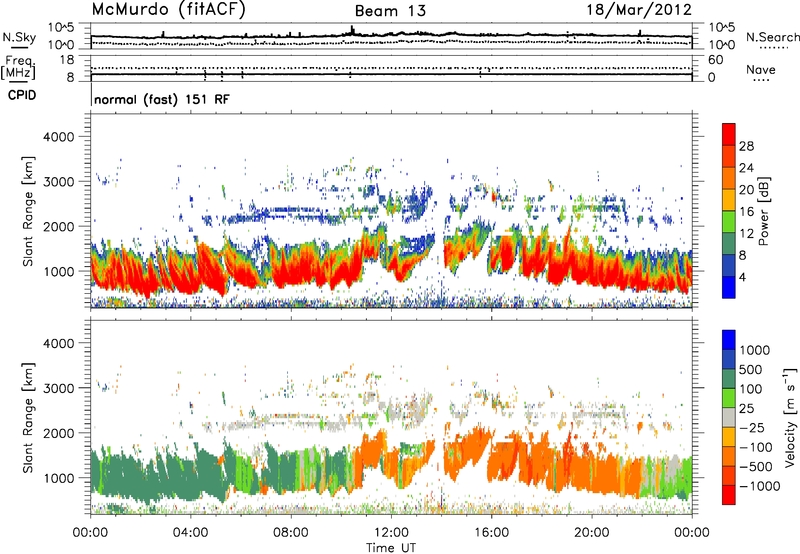Screen dimensions: 800x554
Task: Click the date '18/Mar/2012'
Action: coord(639,10)
